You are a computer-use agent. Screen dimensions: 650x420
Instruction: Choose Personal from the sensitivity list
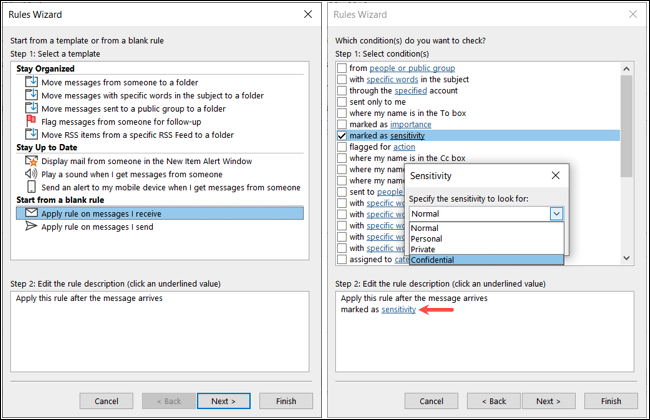pos(487,239)
